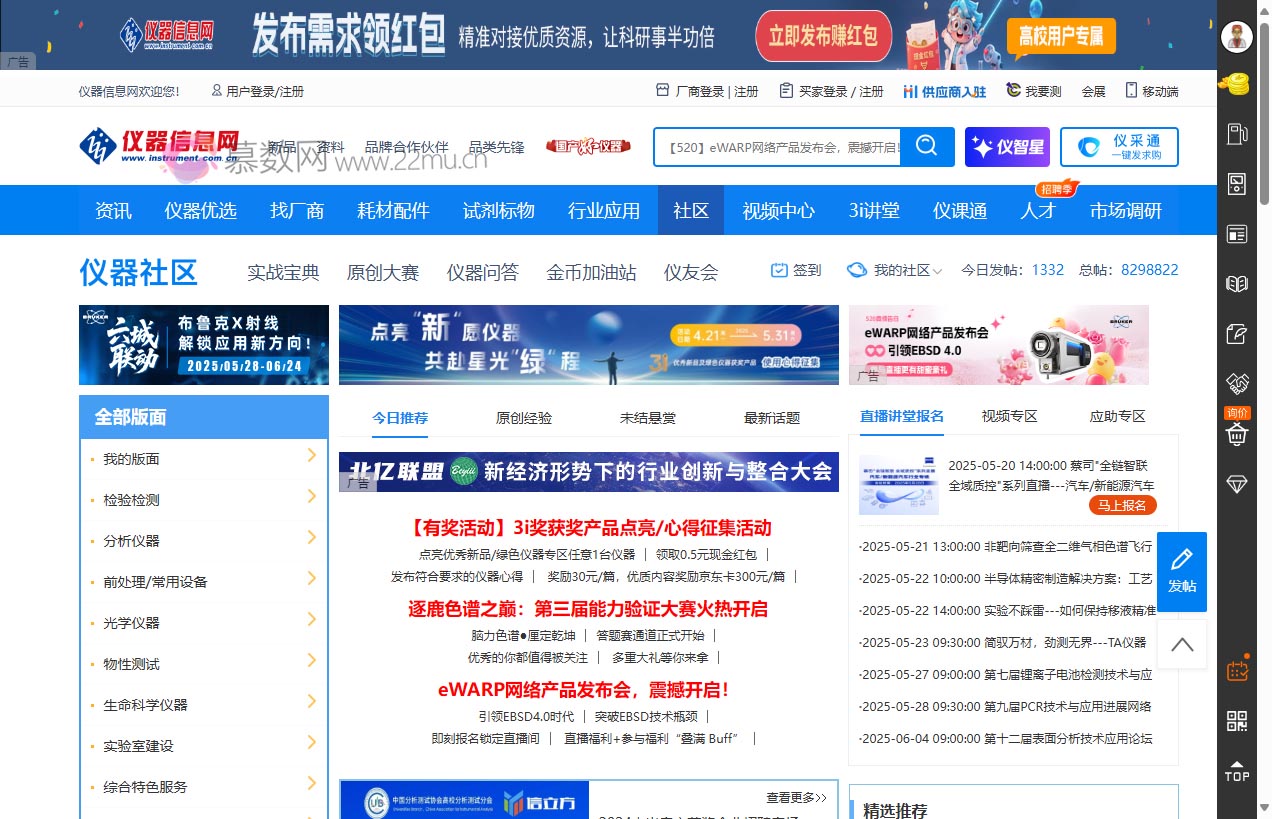Switch to the 原创经验 tab
The width and height of the screenshot is (1272, 819).
click(523, 417)
